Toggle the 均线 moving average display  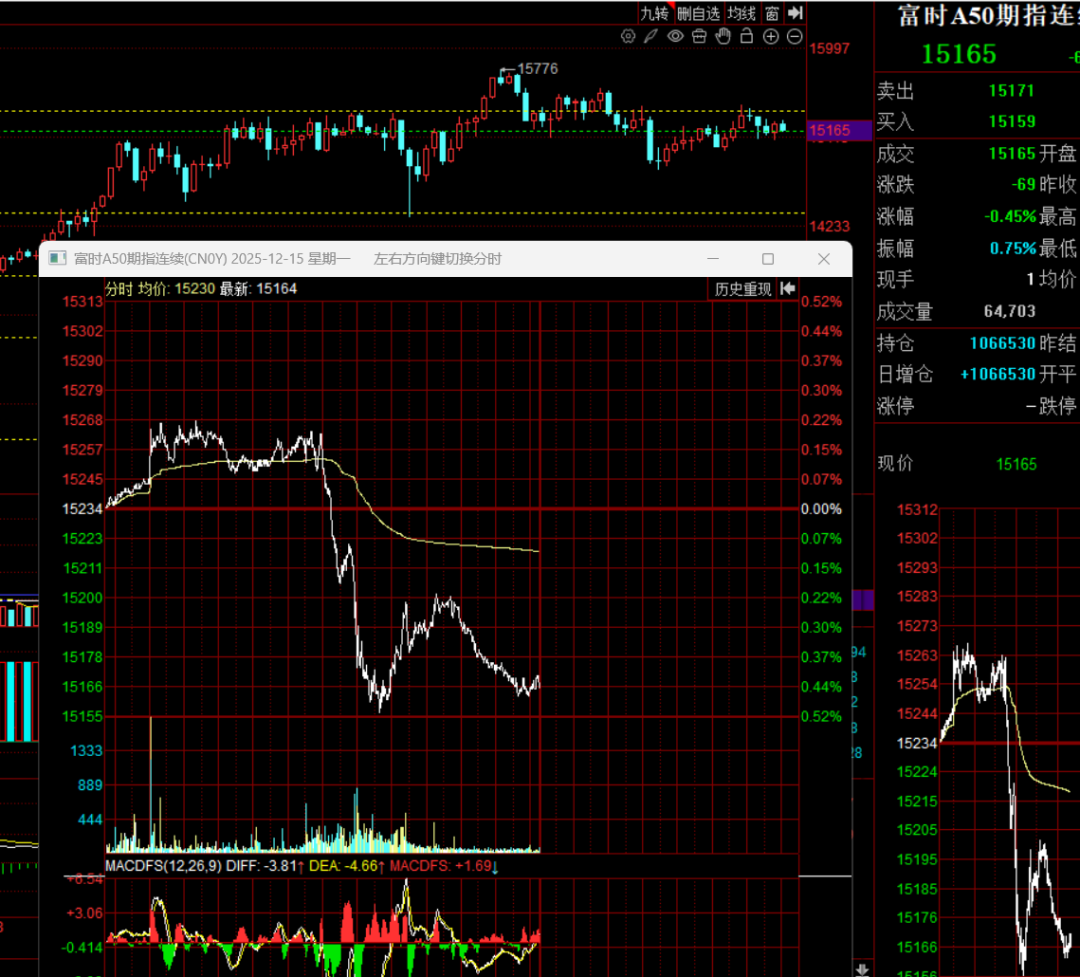click(741, 13)
